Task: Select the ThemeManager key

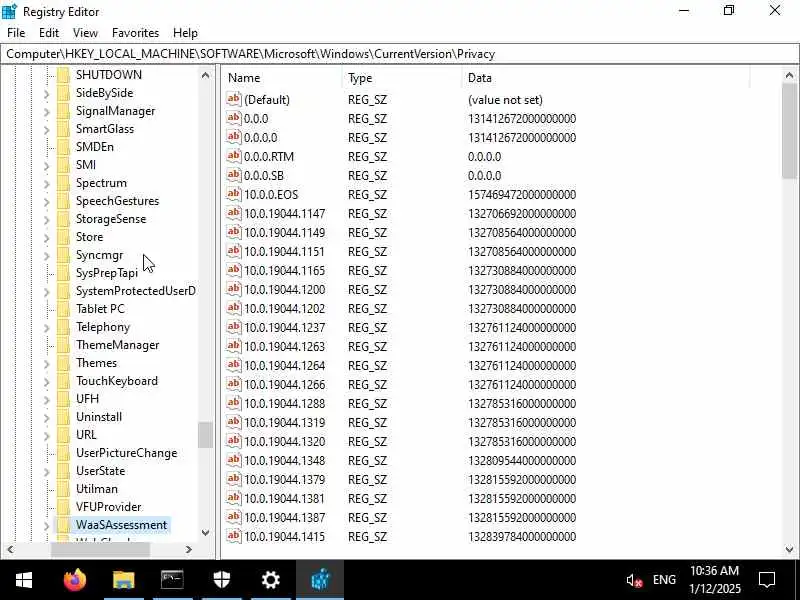Action: pos(118,345)
